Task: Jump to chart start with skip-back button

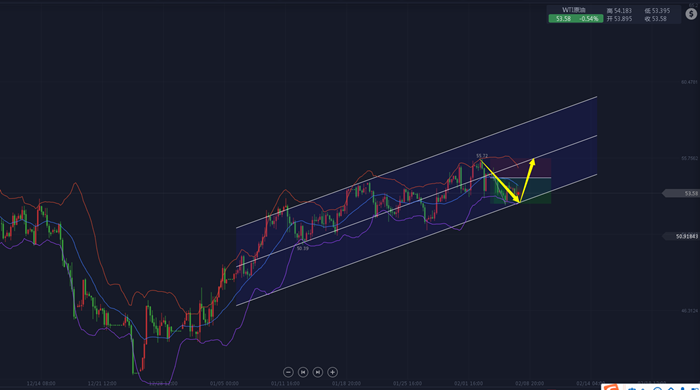Action: (x=303, y=372)
